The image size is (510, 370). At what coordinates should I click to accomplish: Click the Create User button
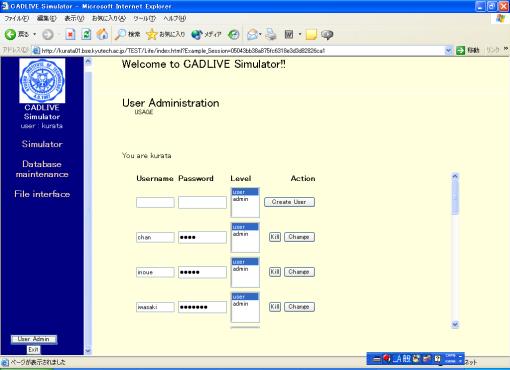click(289, 202)
